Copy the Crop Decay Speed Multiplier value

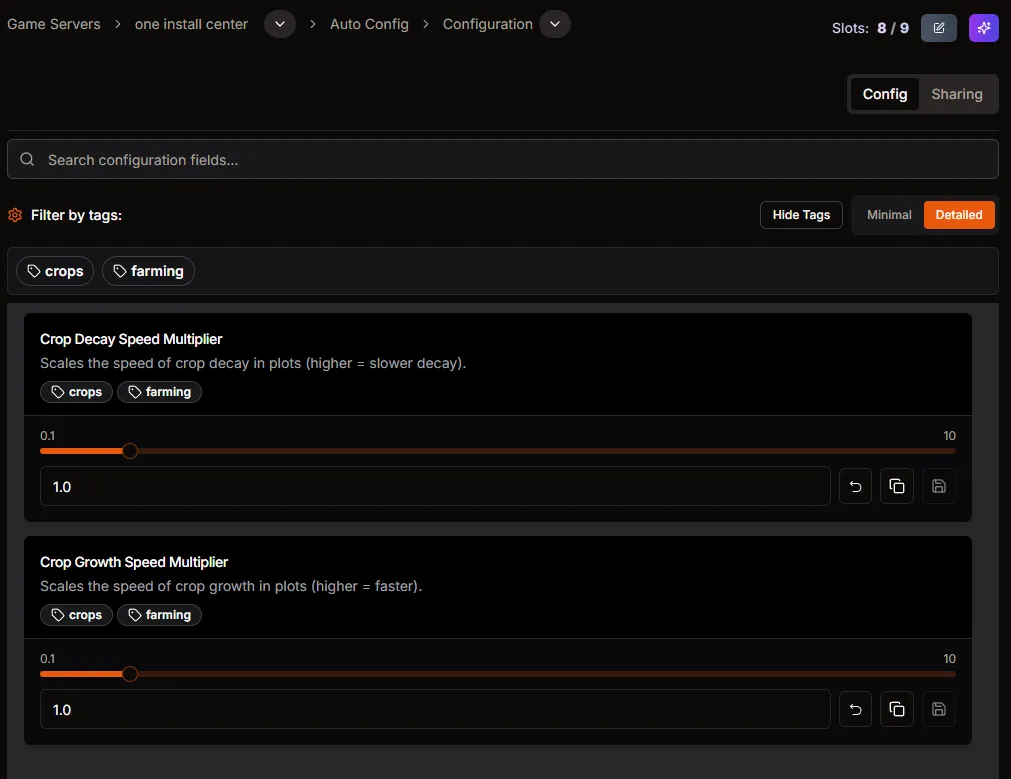897,487
